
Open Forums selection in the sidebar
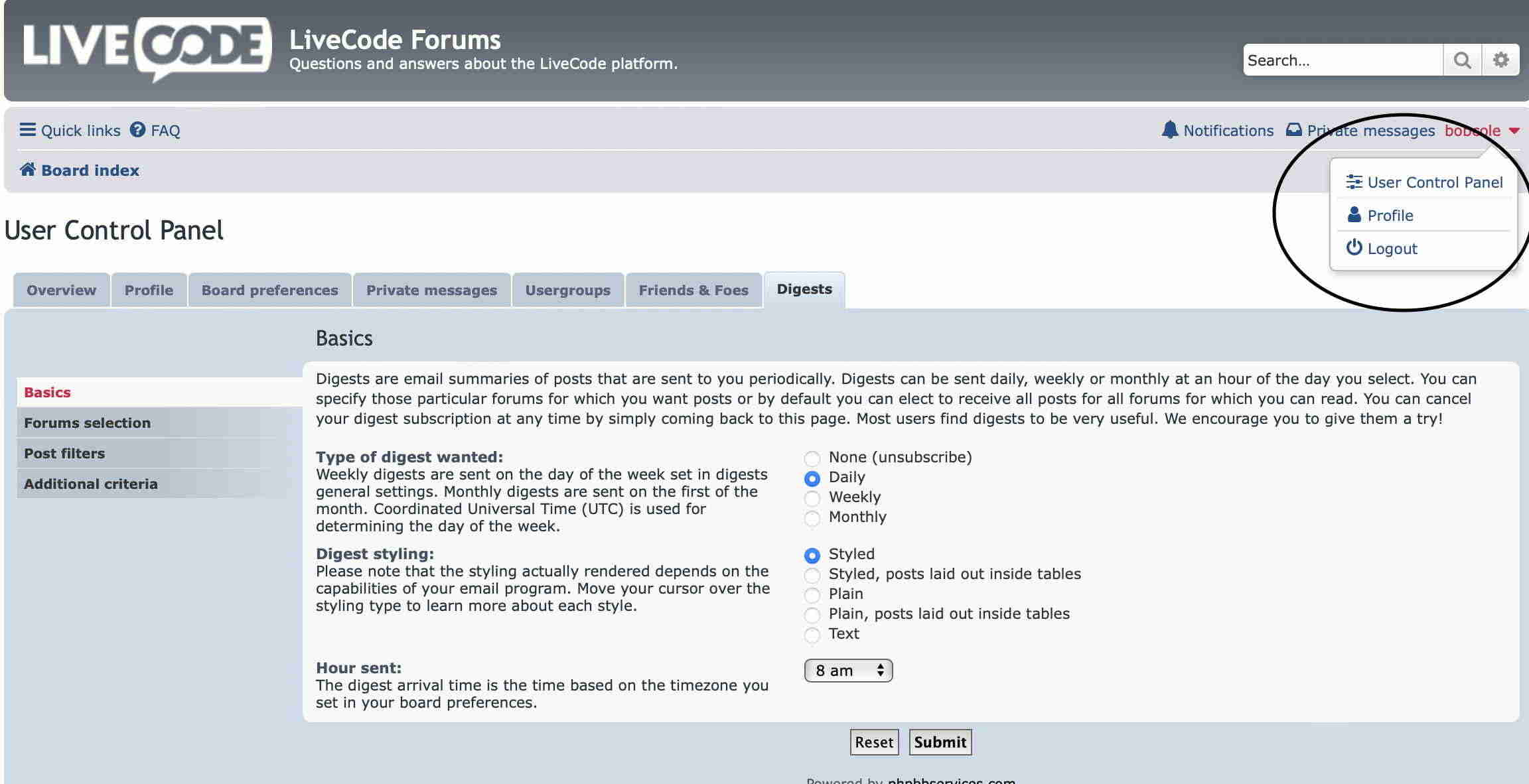point(87,423)
